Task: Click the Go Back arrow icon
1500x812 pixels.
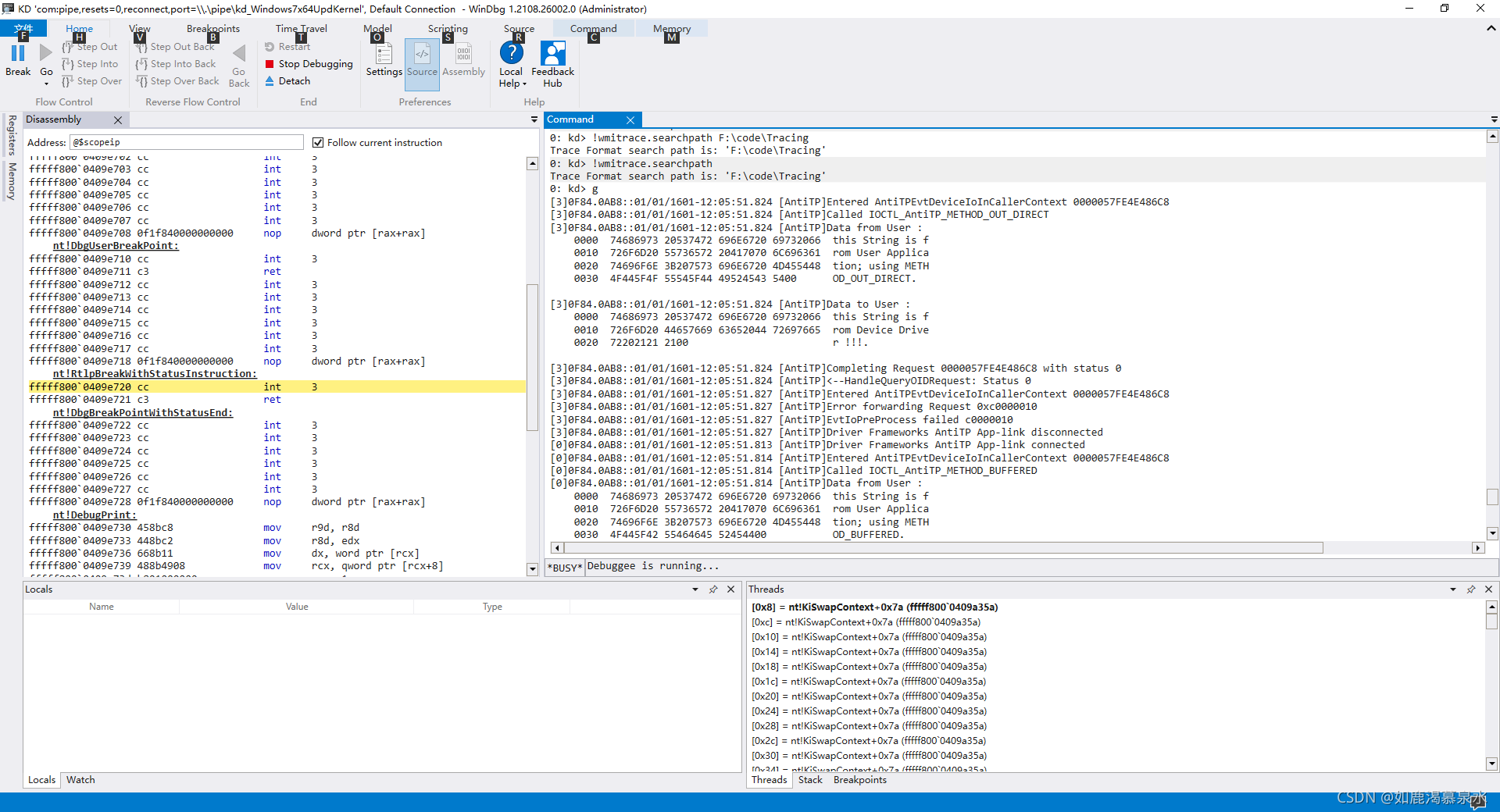Action: tap(239, 53)
